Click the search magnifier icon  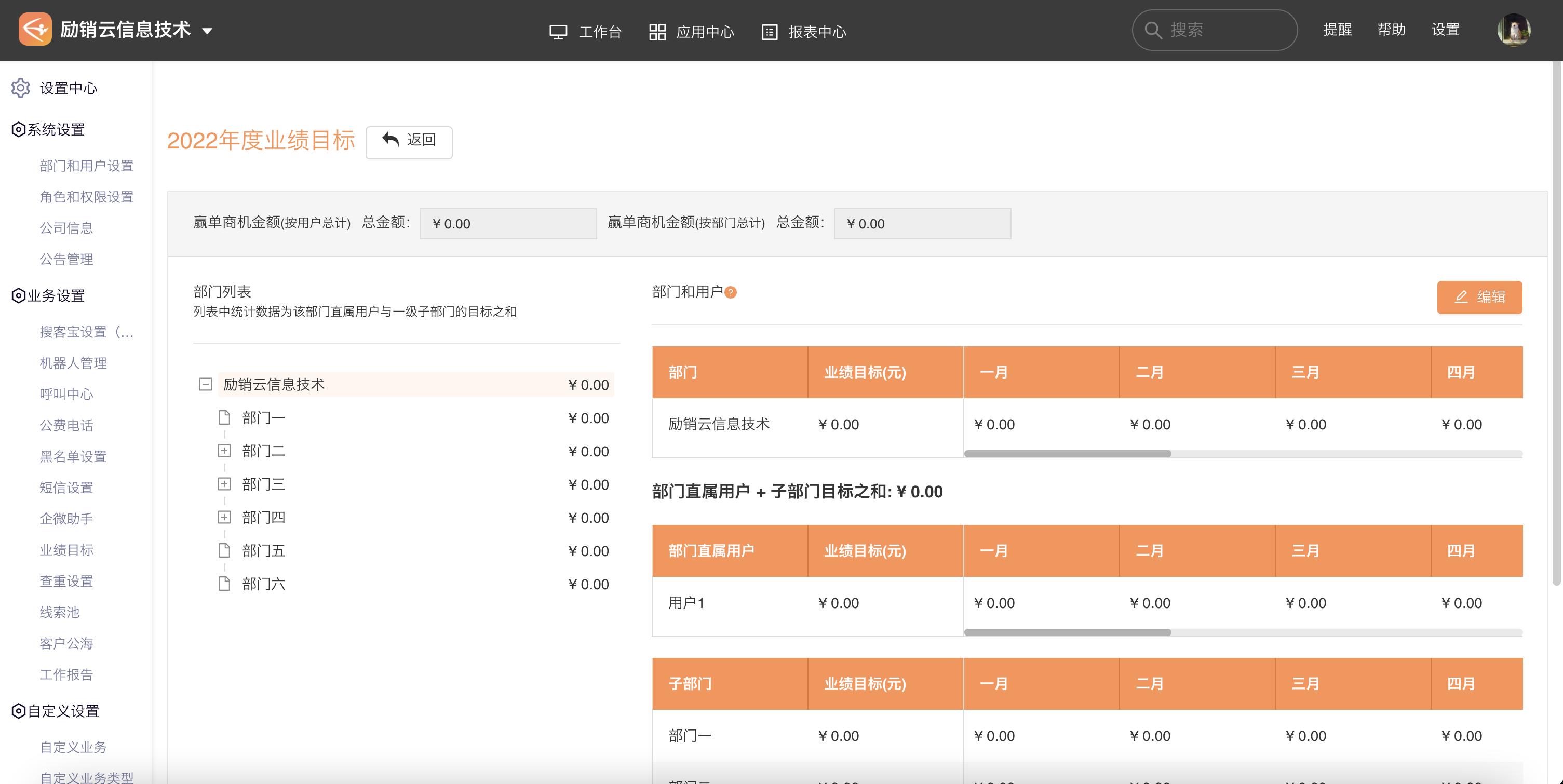click(x=1153, y=30)
